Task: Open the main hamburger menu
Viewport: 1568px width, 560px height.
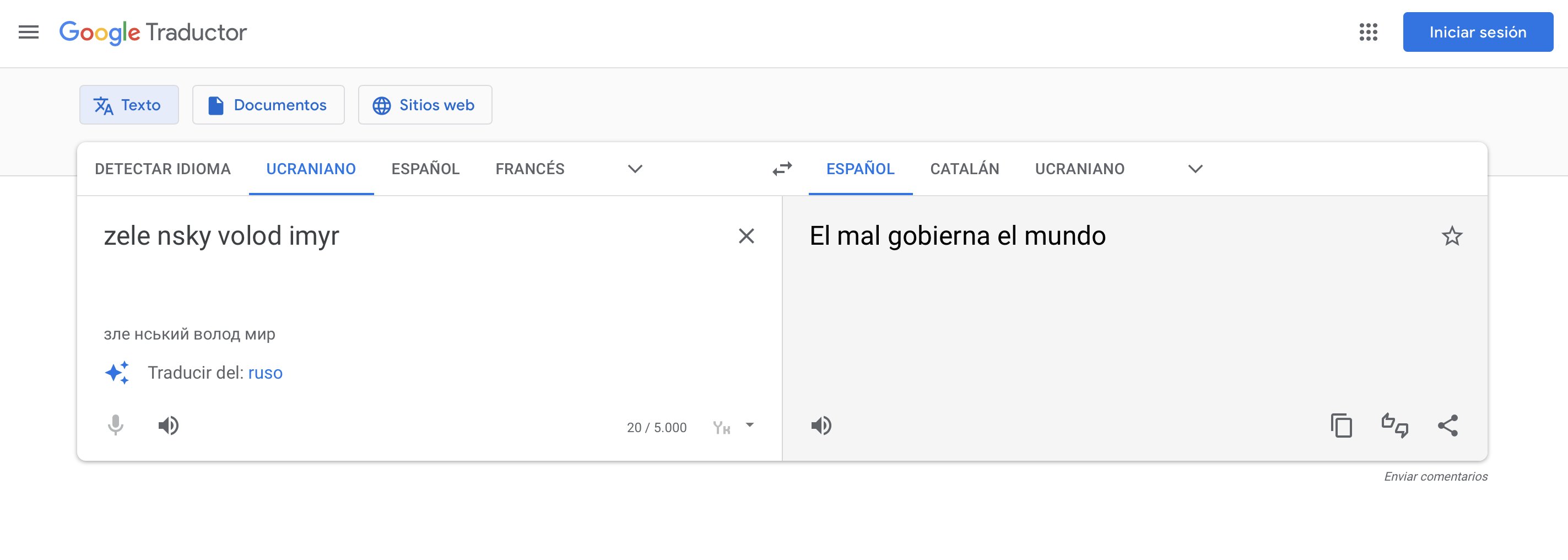Action: pyautogui.click(x=29, y=33)
